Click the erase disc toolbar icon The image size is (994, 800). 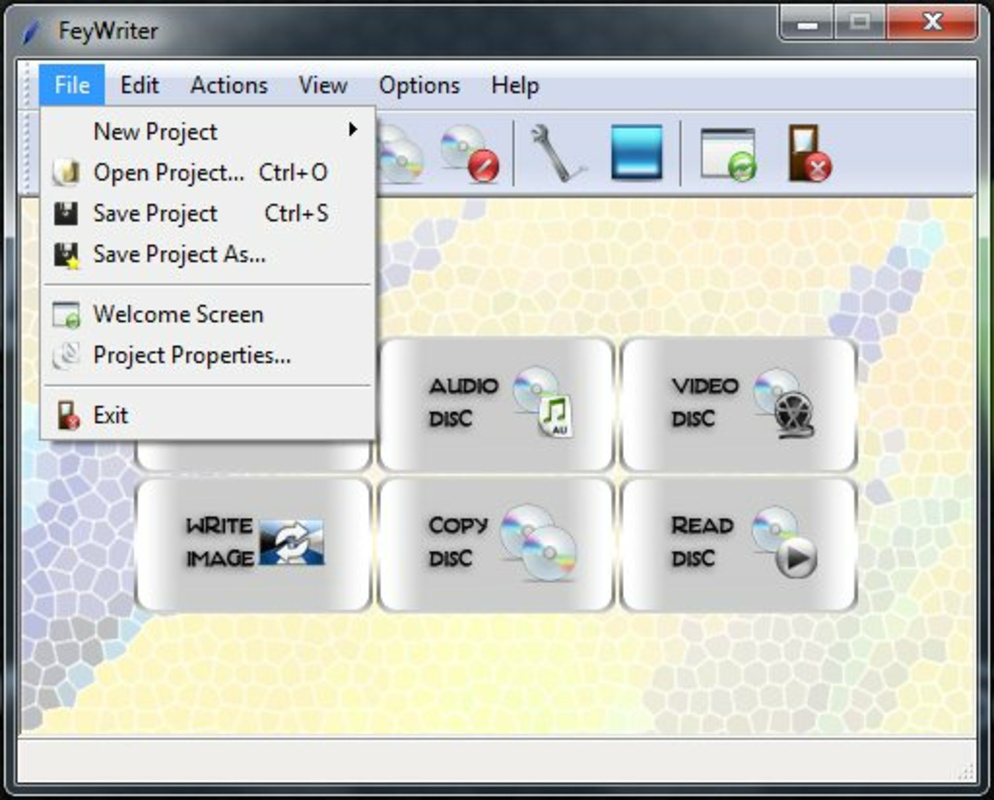click(470, 154)
